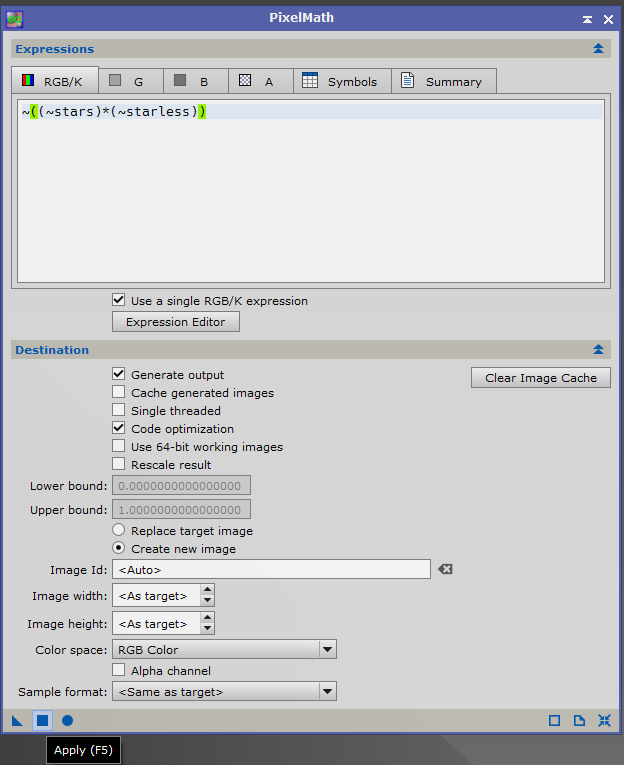This screenshot has height=765, width=624.
Task: Switch to the G channel tab
Action: click(x=131, y=81)
